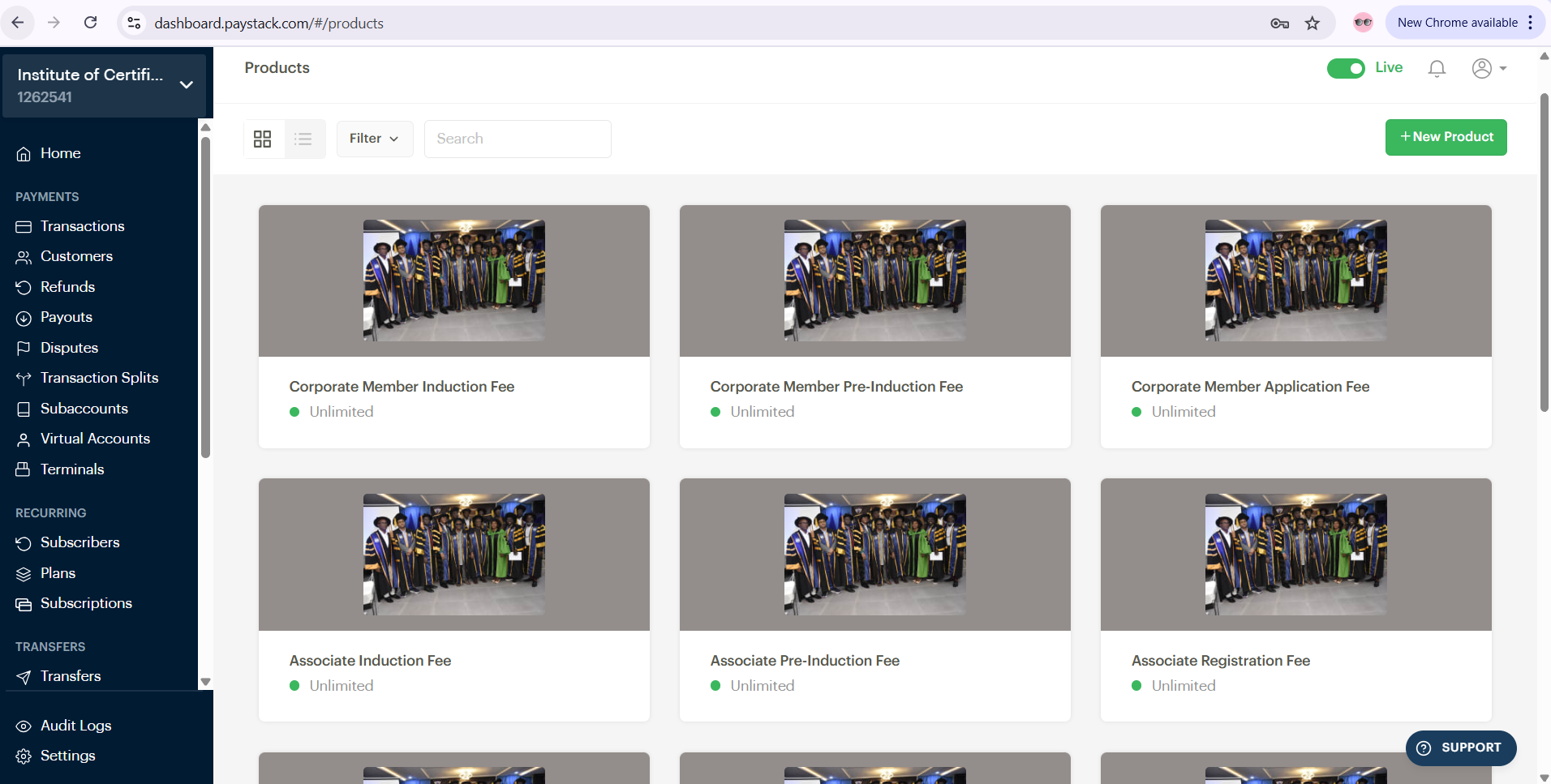The image size is (1551, 784).
Task: View site information icon in address bar
Action: pyautogui.click(x=134, y=24)
